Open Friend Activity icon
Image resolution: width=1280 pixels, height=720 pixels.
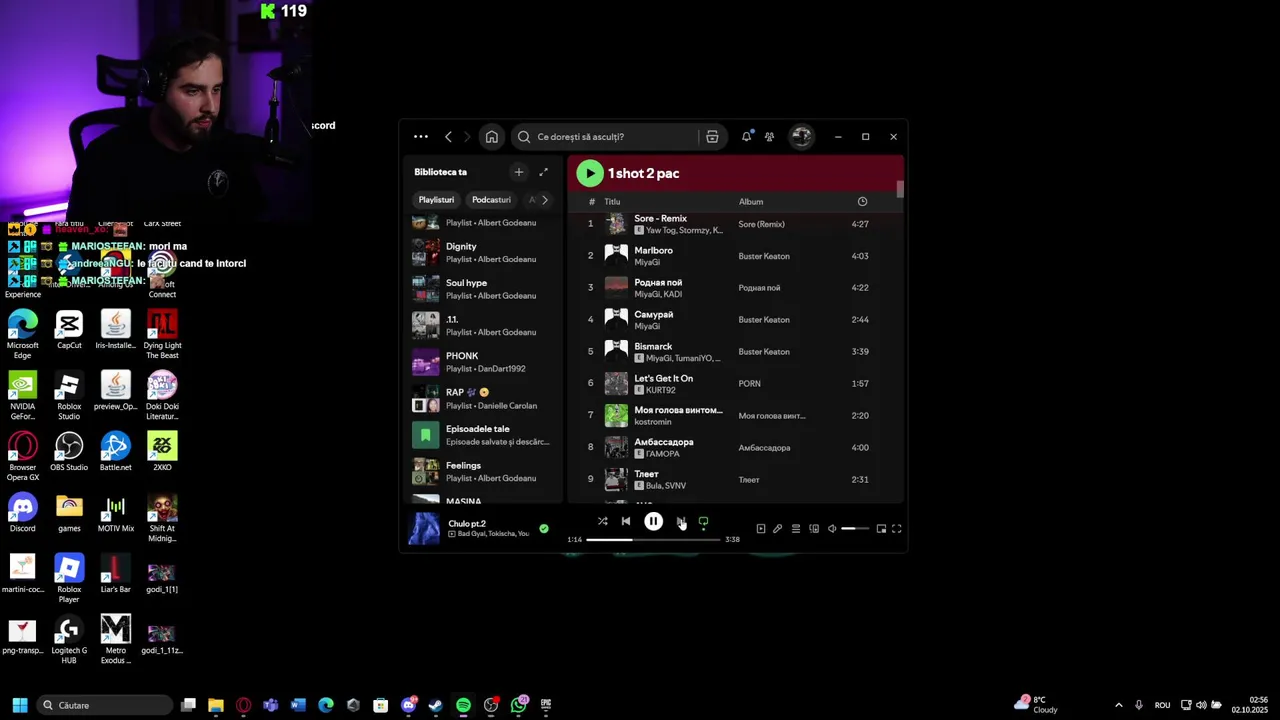tap(769, 137)
